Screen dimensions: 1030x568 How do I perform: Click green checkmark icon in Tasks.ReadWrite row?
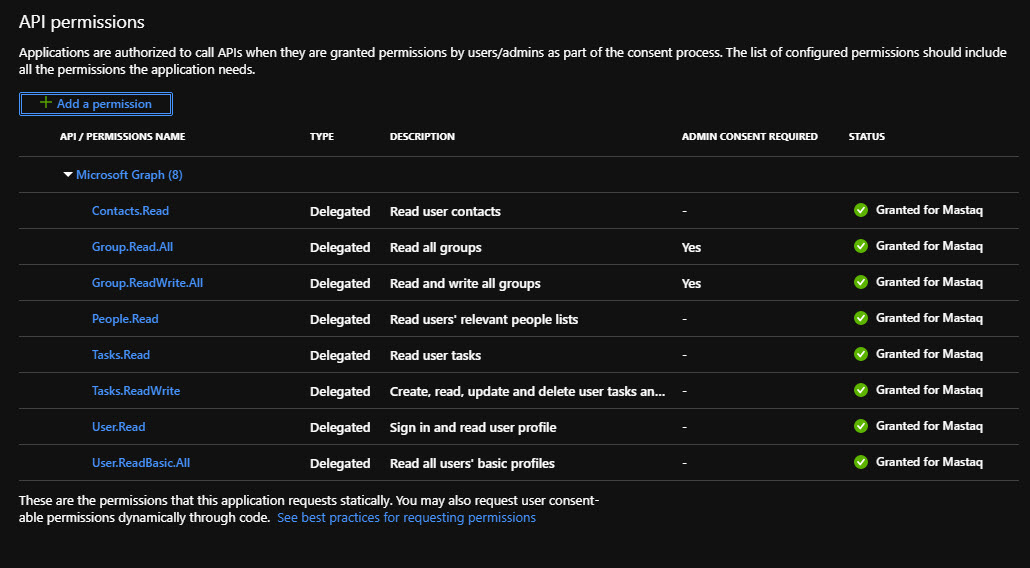pos(860,390)
